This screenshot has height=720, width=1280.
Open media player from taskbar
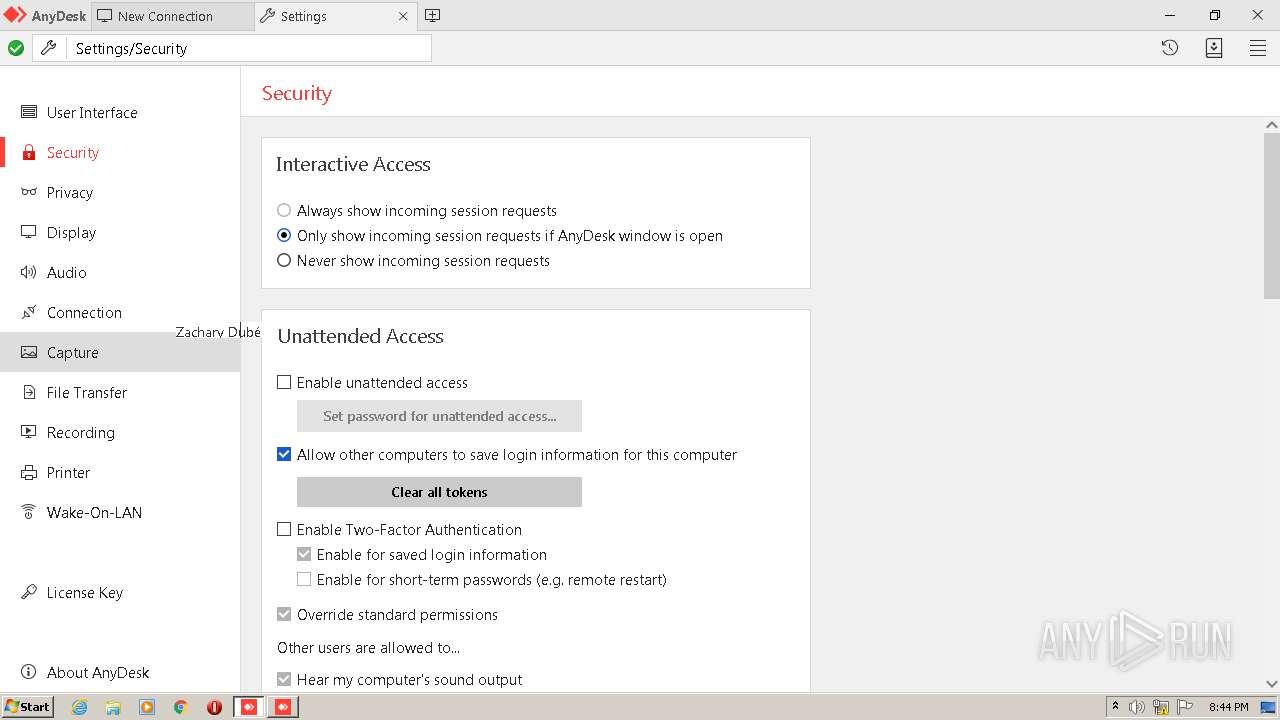[147, 707]
